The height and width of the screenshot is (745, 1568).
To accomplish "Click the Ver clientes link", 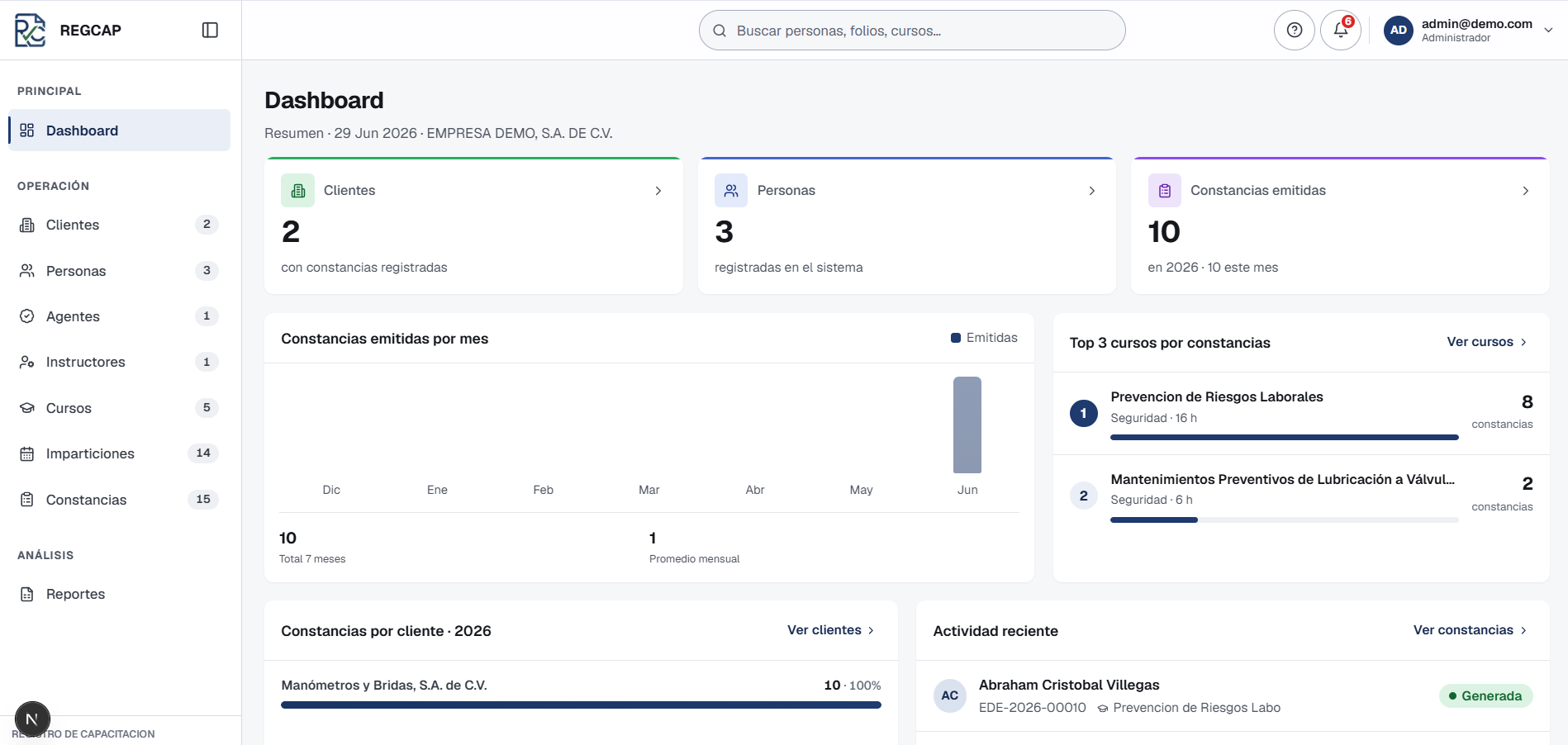I will pyautogui.click(x=831, y=630).
